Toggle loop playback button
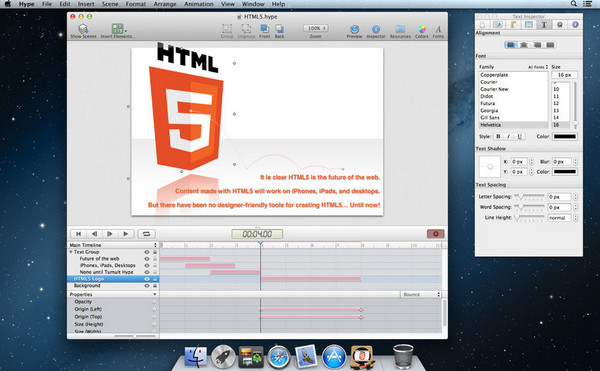The width and height of the screenshot is (600, 371). (x=146, y=234)
